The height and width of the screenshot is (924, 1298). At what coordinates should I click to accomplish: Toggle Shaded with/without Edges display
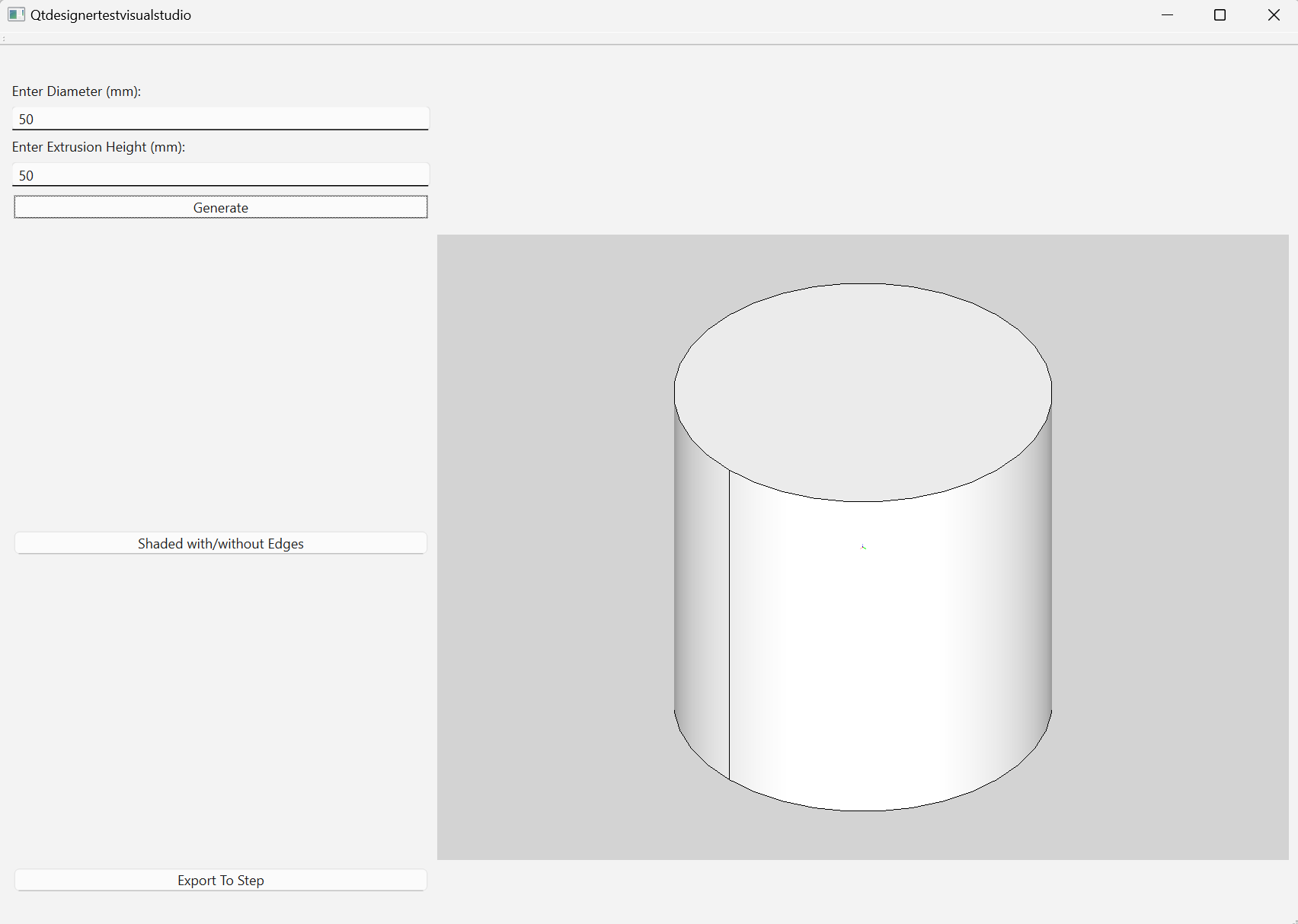point(220,543)
